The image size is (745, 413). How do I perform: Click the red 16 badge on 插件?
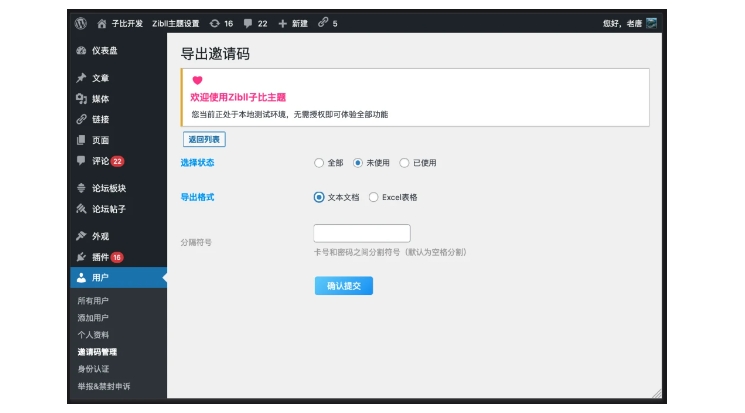pos(117,257)
